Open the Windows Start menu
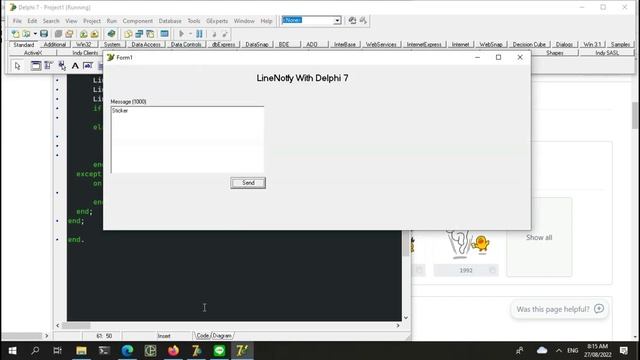The height and width of the screenshot is (360, 640). (x=12, y=351)
